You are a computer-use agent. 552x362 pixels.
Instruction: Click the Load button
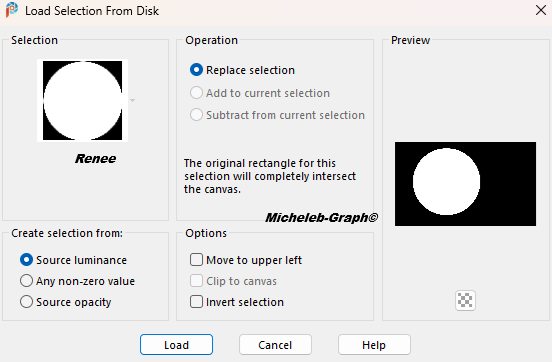pos(176,345)
